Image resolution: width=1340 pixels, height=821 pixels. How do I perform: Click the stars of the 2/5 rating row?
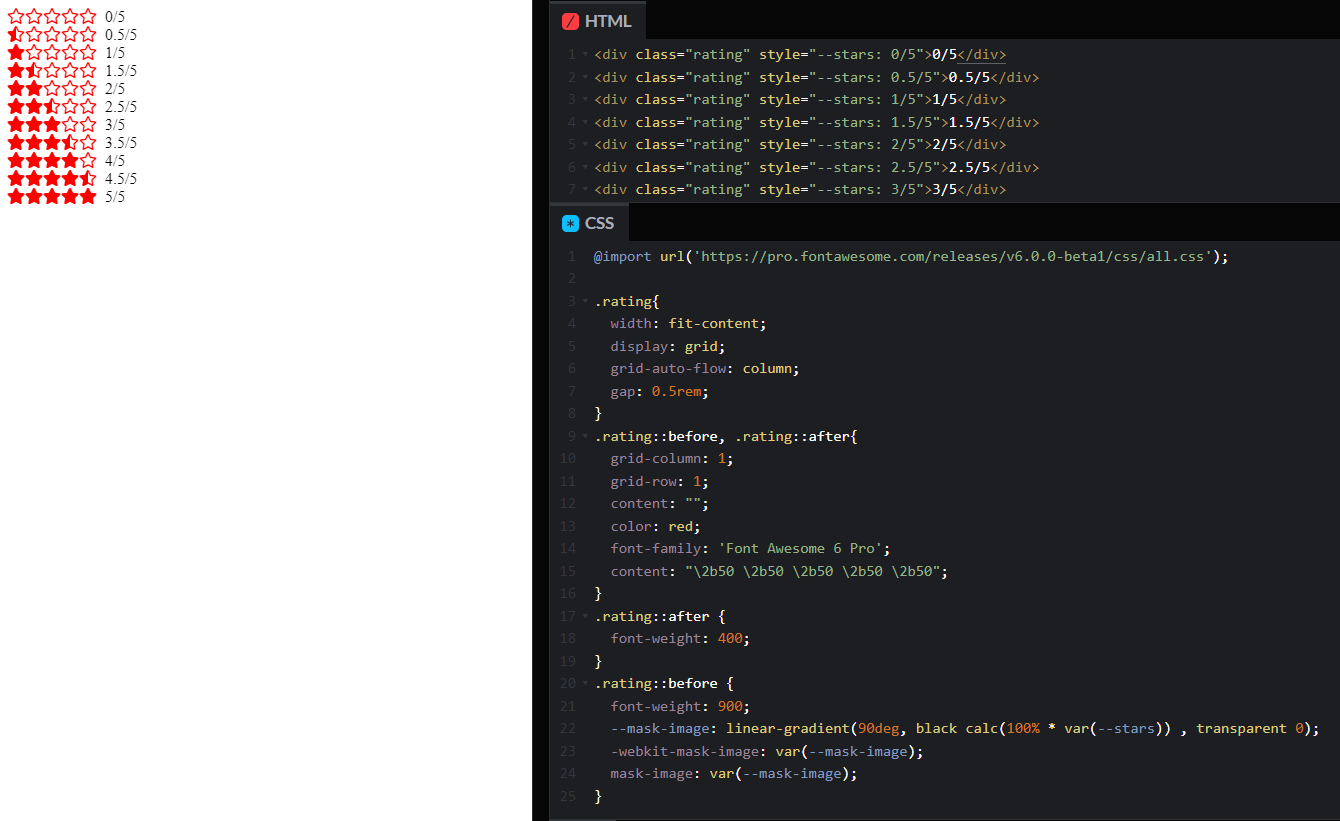[x=52, y=88]
